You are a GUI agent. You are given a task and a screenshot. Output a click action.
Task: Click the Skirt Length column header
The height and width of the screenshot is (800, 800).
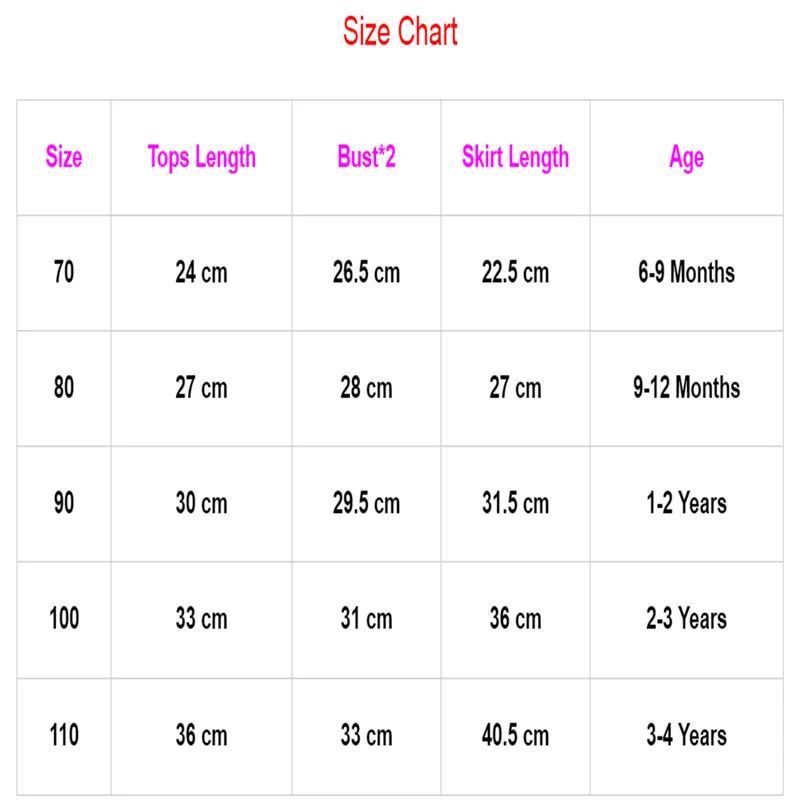pos(515,157)
